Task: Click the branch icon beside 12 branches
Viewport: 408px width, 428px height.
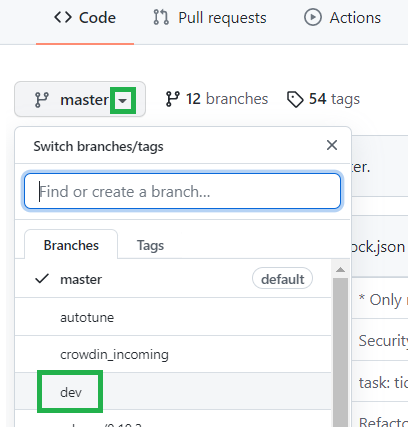Action: (172, 99)
